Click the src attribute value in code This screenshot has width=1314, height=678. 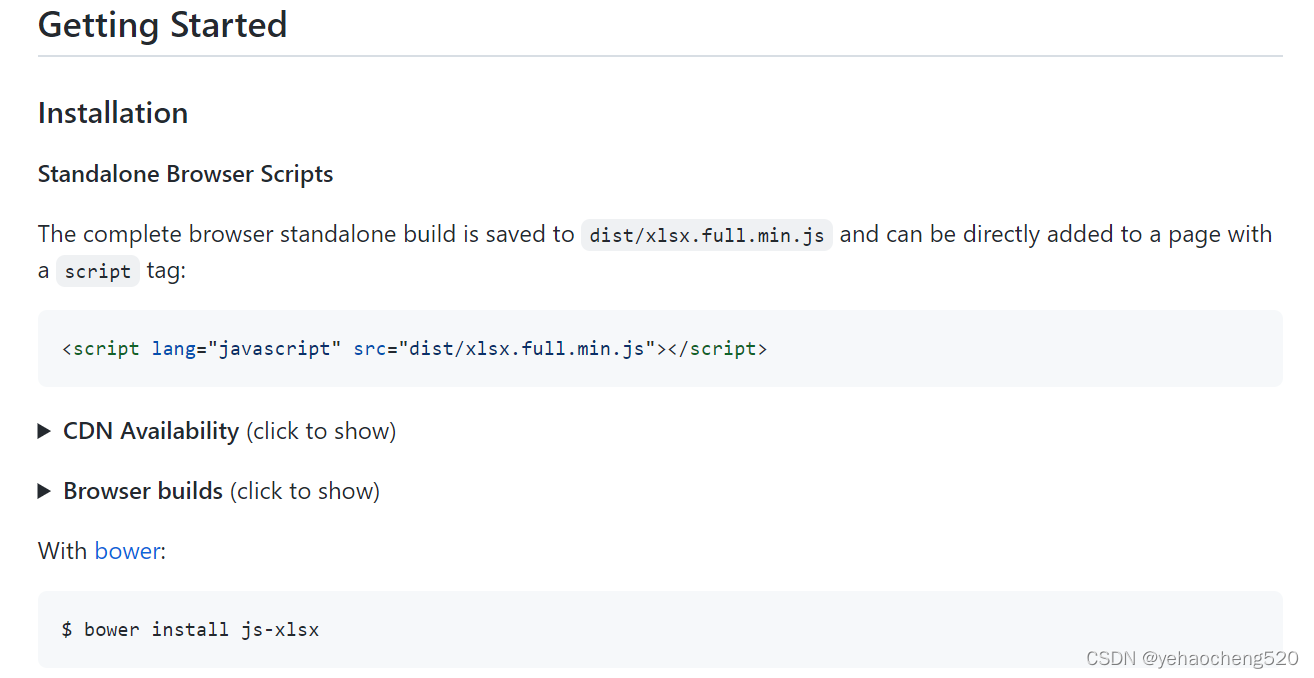click(527, 348)
